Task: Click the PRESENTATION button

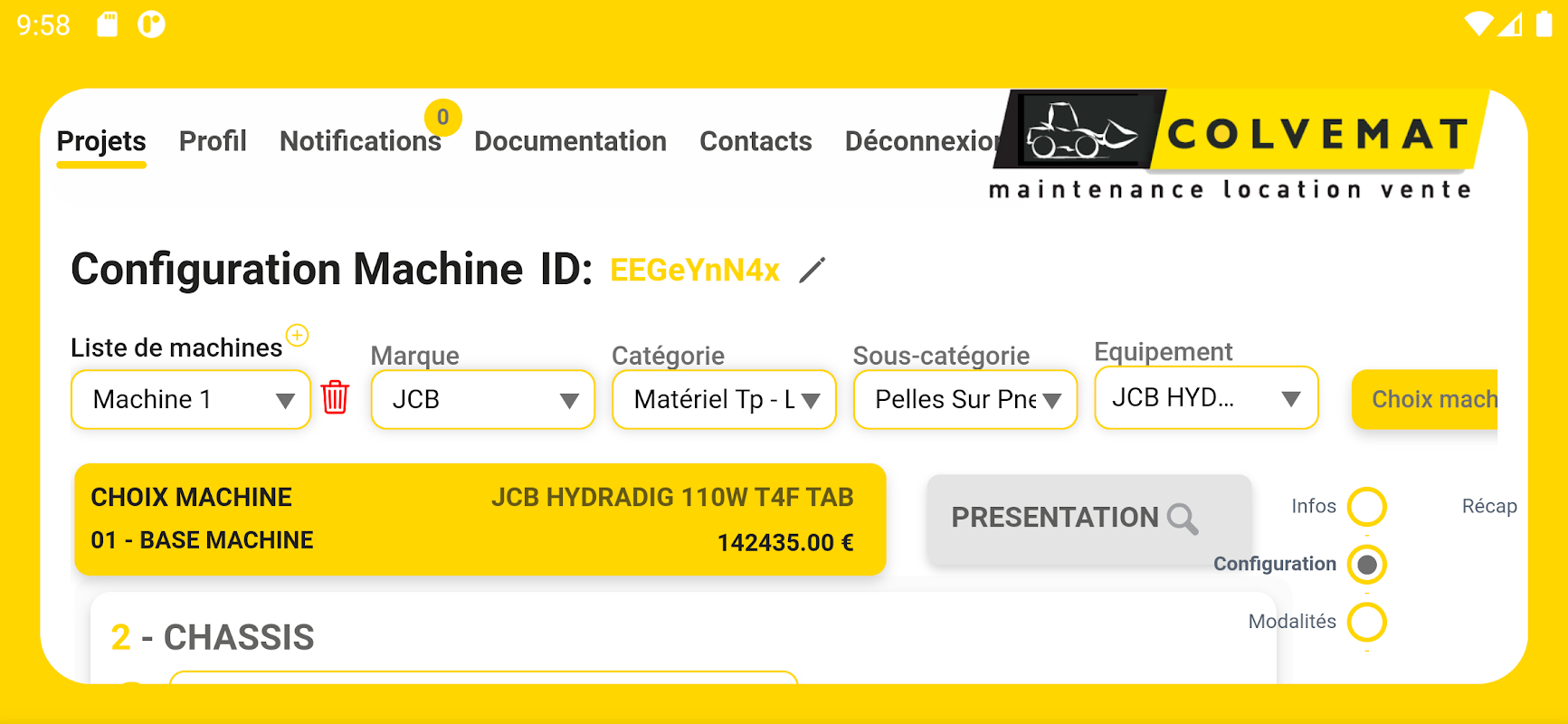Action: (x=1089, y=519)
